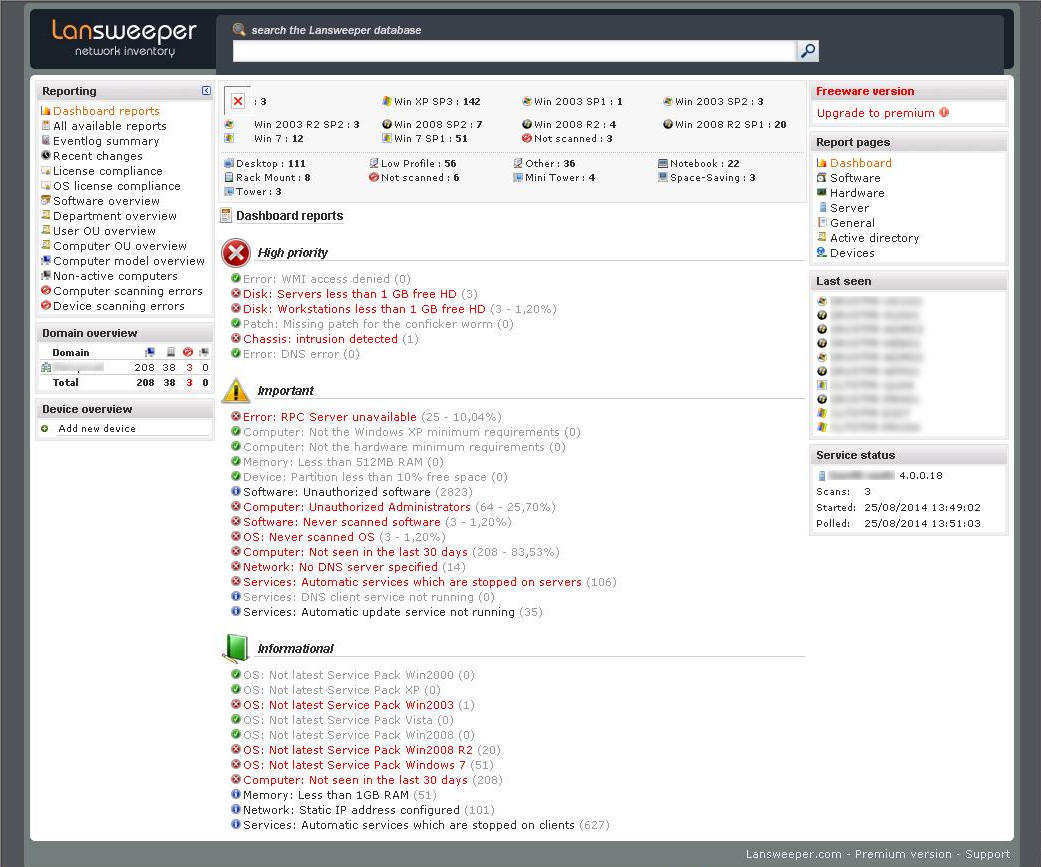Viewport: 1041px width, 867px height.
Task: Click the Win 7 SP1 icon
Action: pyautogui.click(x=387, y=139)
